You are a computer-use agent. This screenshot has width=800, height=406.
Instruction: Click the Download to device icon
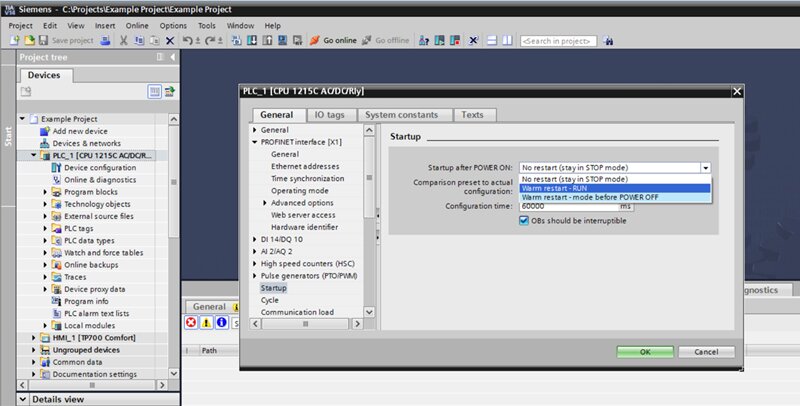coord(252,40)
